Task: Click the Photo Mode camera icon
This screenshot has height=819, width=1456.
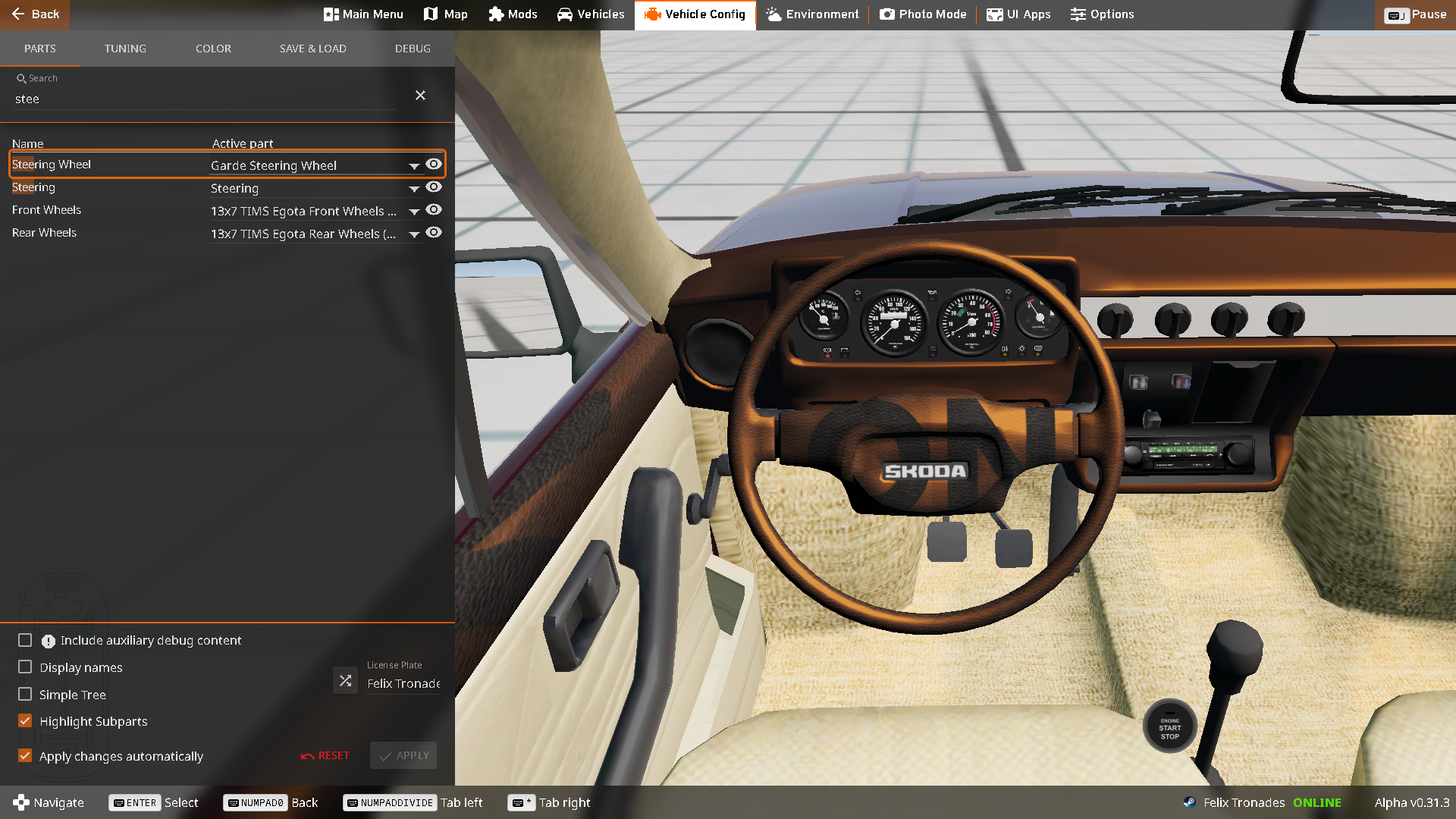Action: [887, 14]
